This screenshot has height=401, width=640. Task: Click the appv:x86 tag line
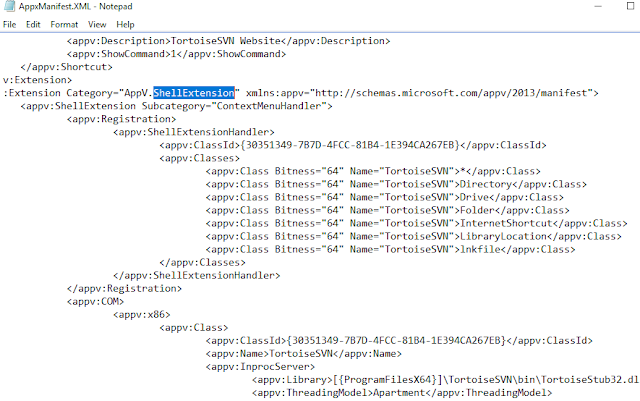142,315
